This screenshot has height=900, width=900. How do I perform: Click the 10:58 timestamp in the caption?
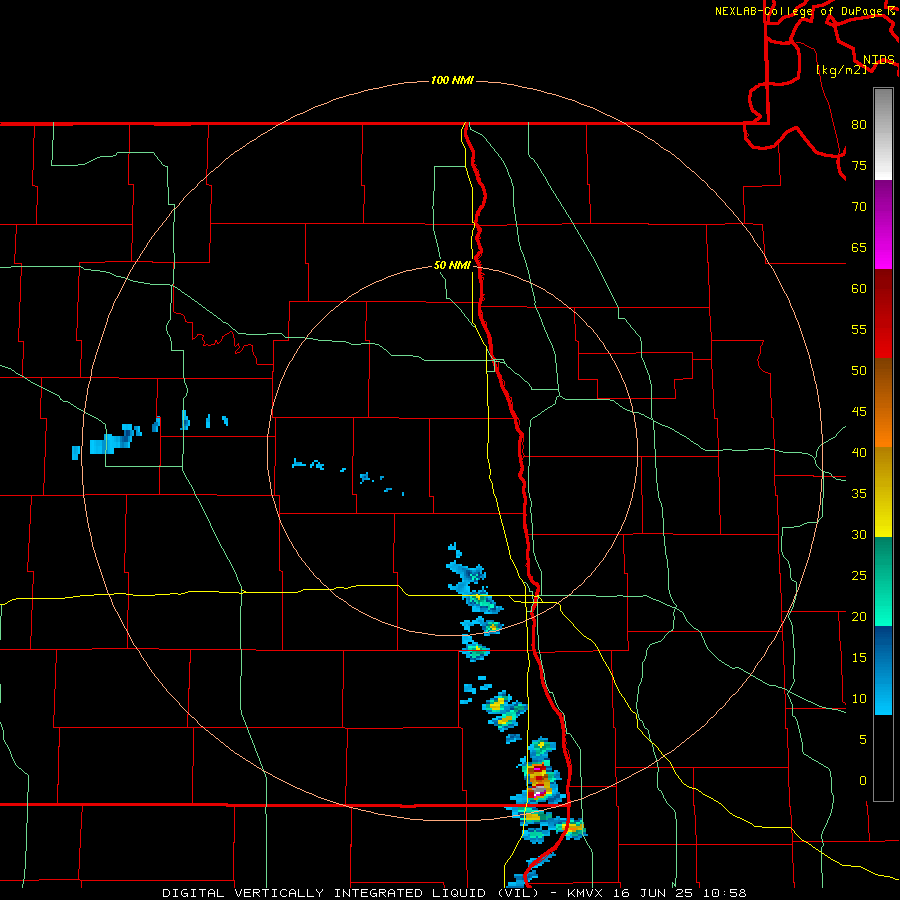click(725, 893)
